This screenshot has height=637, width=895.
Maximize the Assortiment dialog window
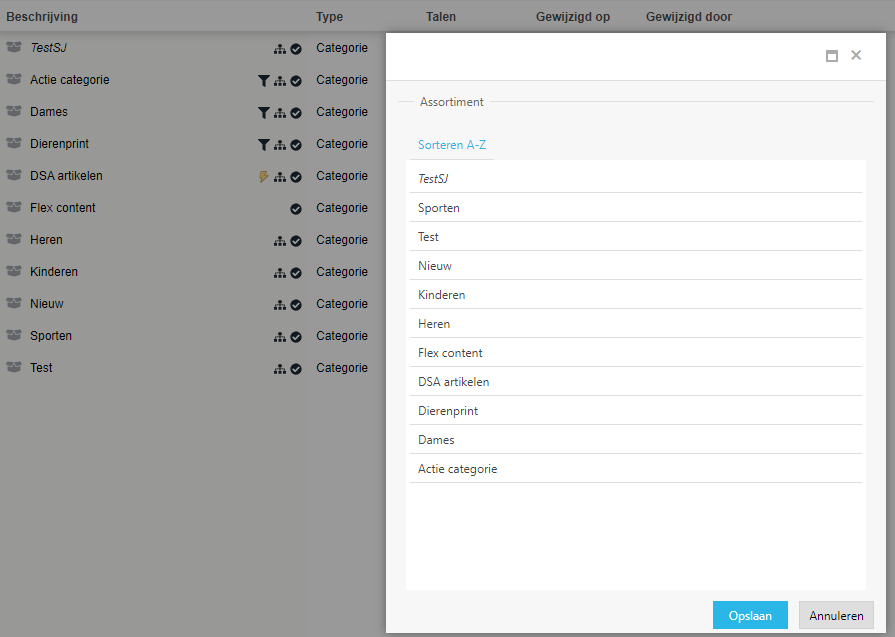[x=832, y=56]
